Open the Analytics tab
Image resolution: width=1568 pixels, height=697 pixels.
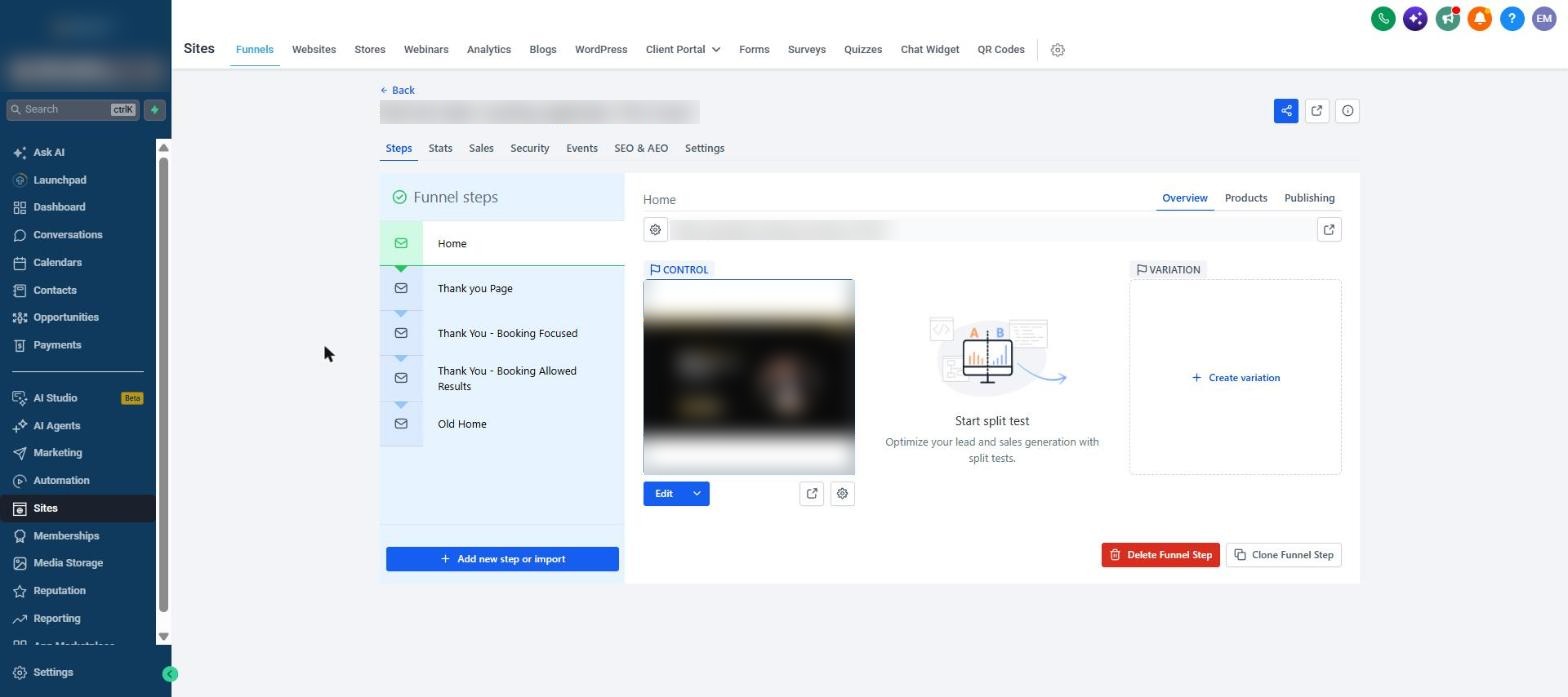[489, 49]
